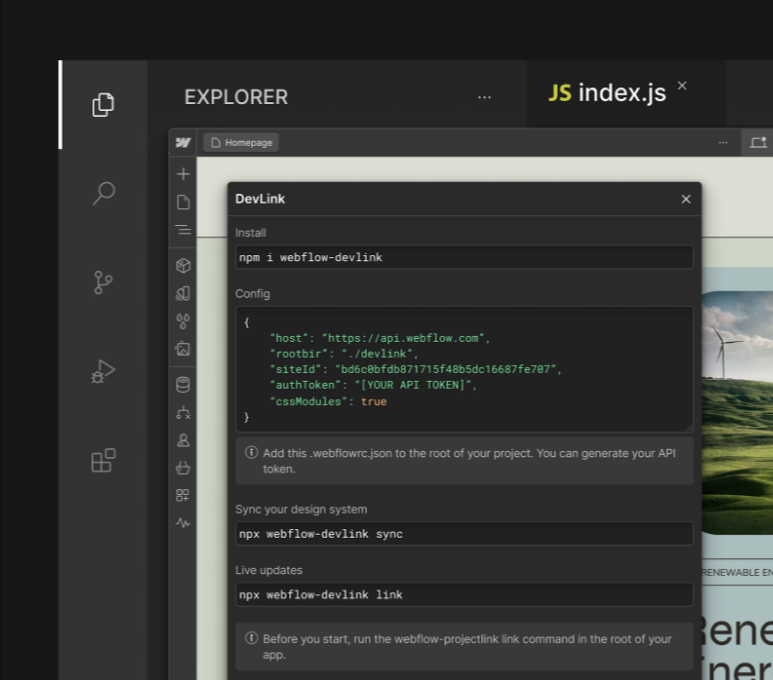Image resolution: width=773 pixels, height=680 pixels.
Task: Open the Users panel icon
Action: [183, 440]
